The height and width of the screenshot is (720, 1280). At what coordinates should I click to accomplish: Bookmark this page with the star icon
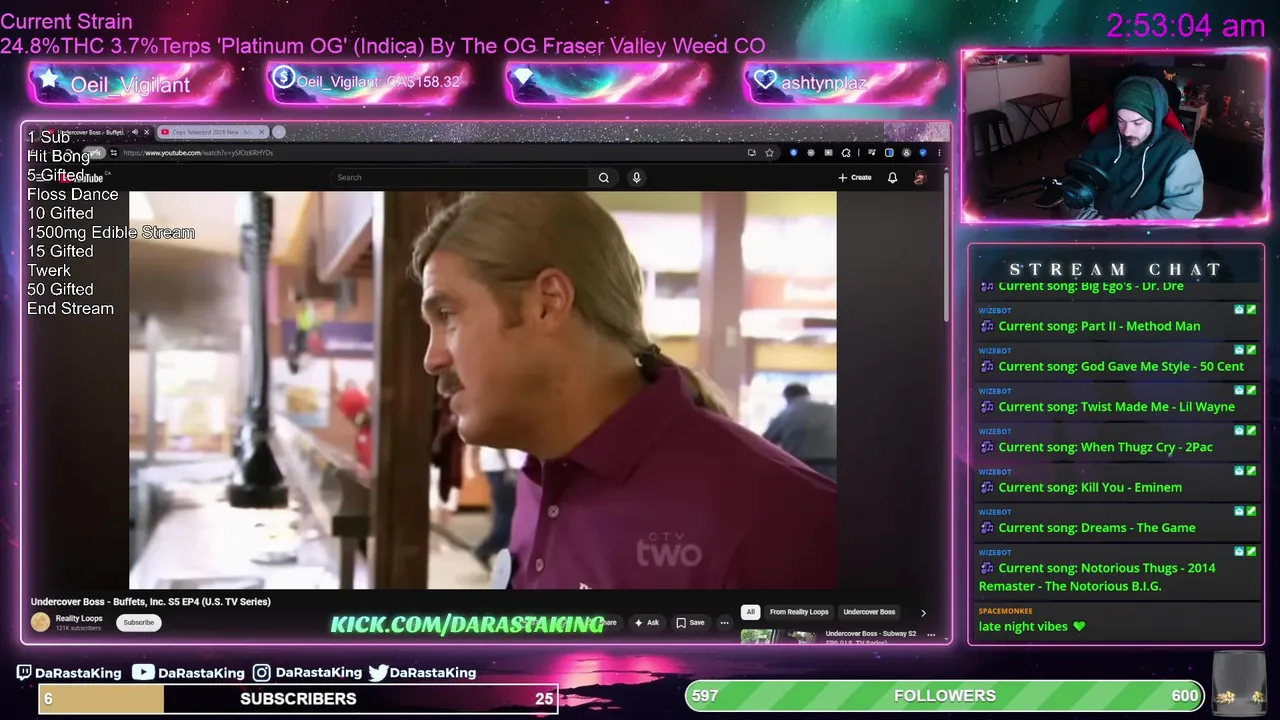[769, 153]
